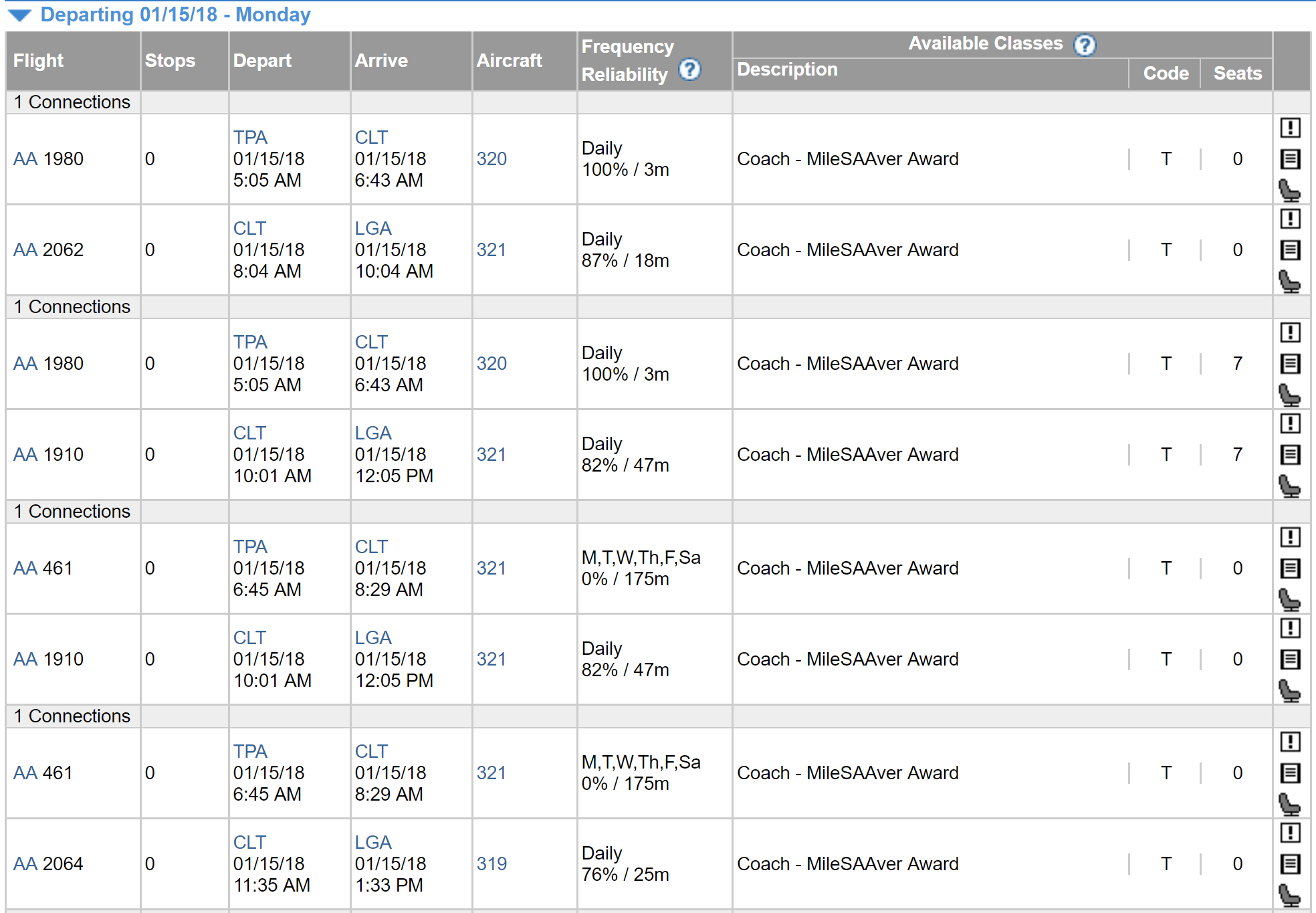Open details list icon for AA 2064
The height and width of the screenshot is (913, 1316).
pos(1290,864)
